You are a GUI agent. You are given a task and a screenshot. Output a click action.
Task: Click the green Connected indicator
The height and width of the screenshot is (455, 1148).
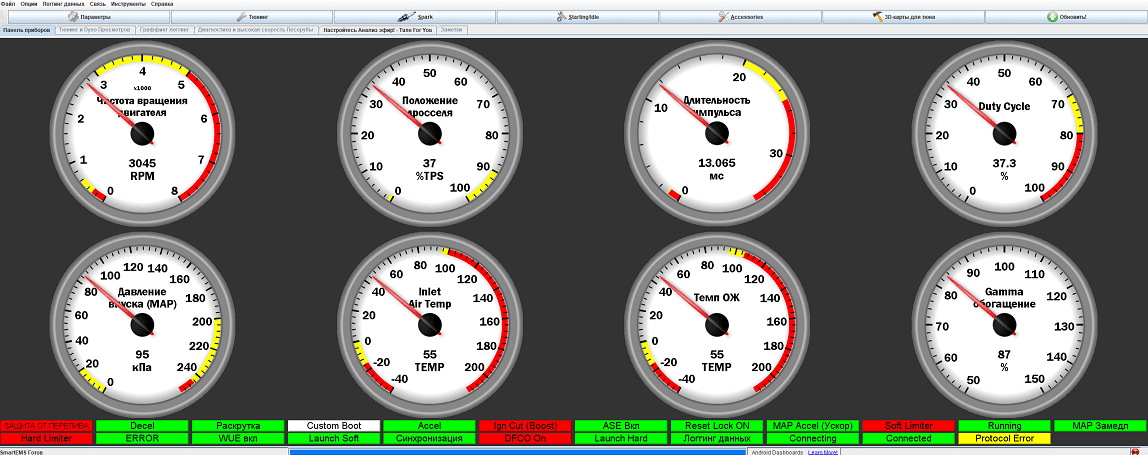click(909, 438)
